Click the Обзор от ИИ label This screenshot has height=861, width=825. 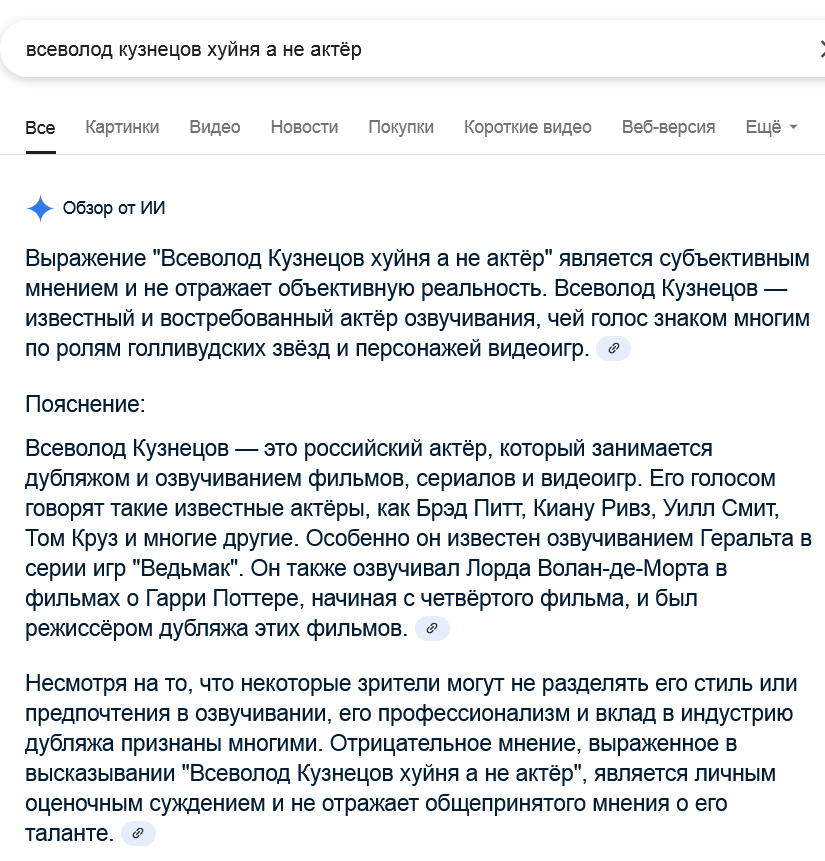(114, 208)
